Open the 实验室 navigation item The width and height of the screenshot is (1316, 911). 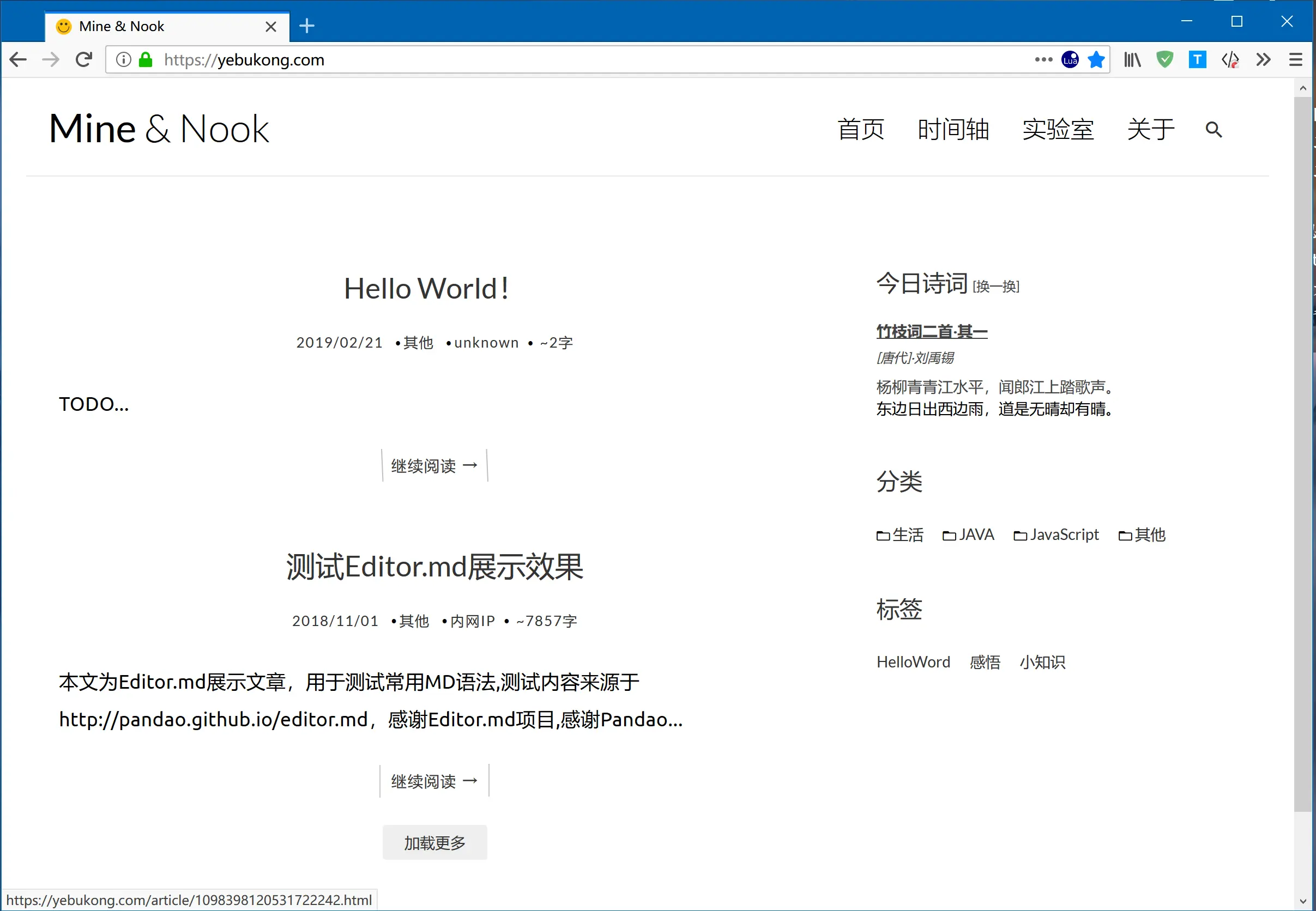click(x=1058, y=130)
